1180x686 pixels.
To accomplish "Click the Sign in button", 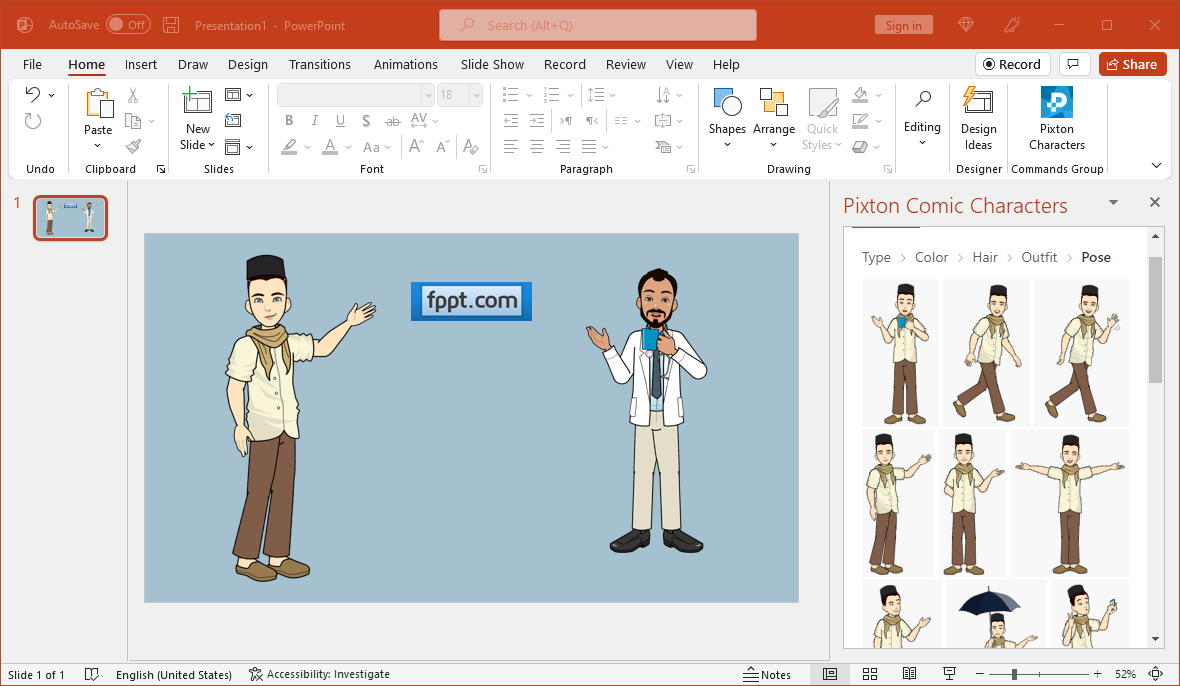I will pyautogui.click(x=904, y=25).
